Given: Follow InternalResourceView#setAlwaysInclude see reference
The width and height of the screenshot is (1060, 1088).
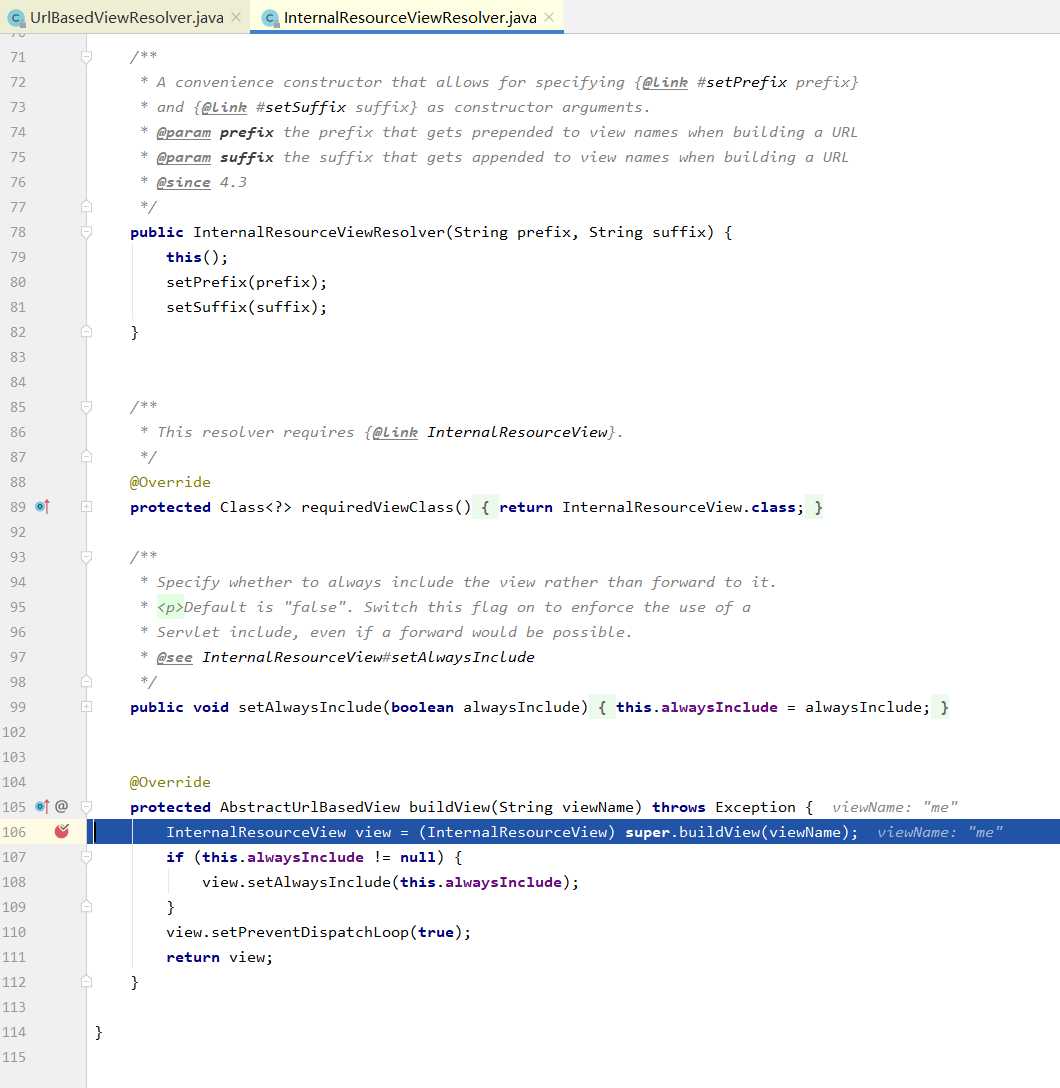Looking at the screenshot, I should tap(368, 656).
